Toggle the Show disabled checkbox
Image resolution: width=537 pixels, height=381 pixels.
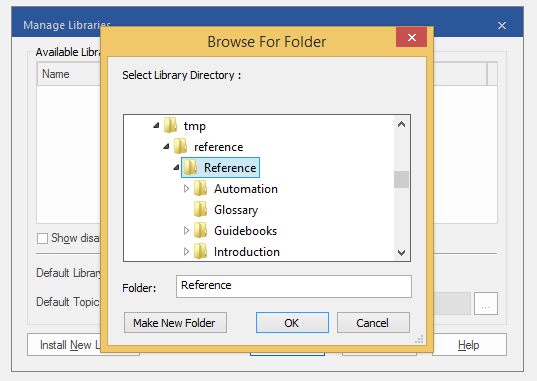pos(42,238)
